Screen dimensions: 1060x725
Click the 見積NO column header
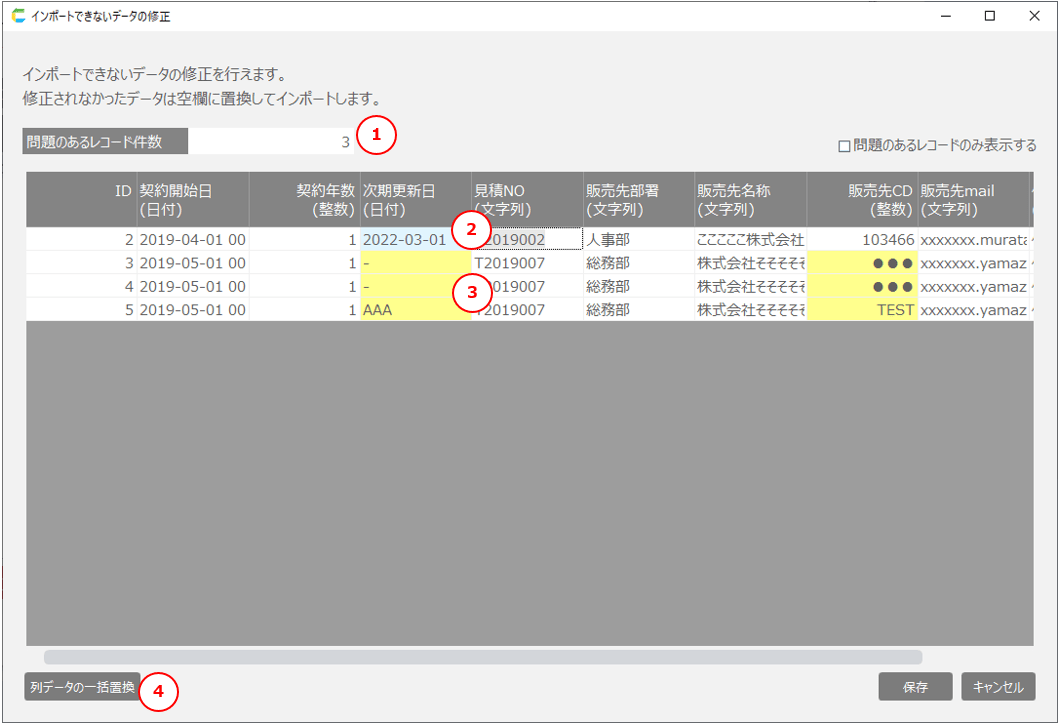527,200
